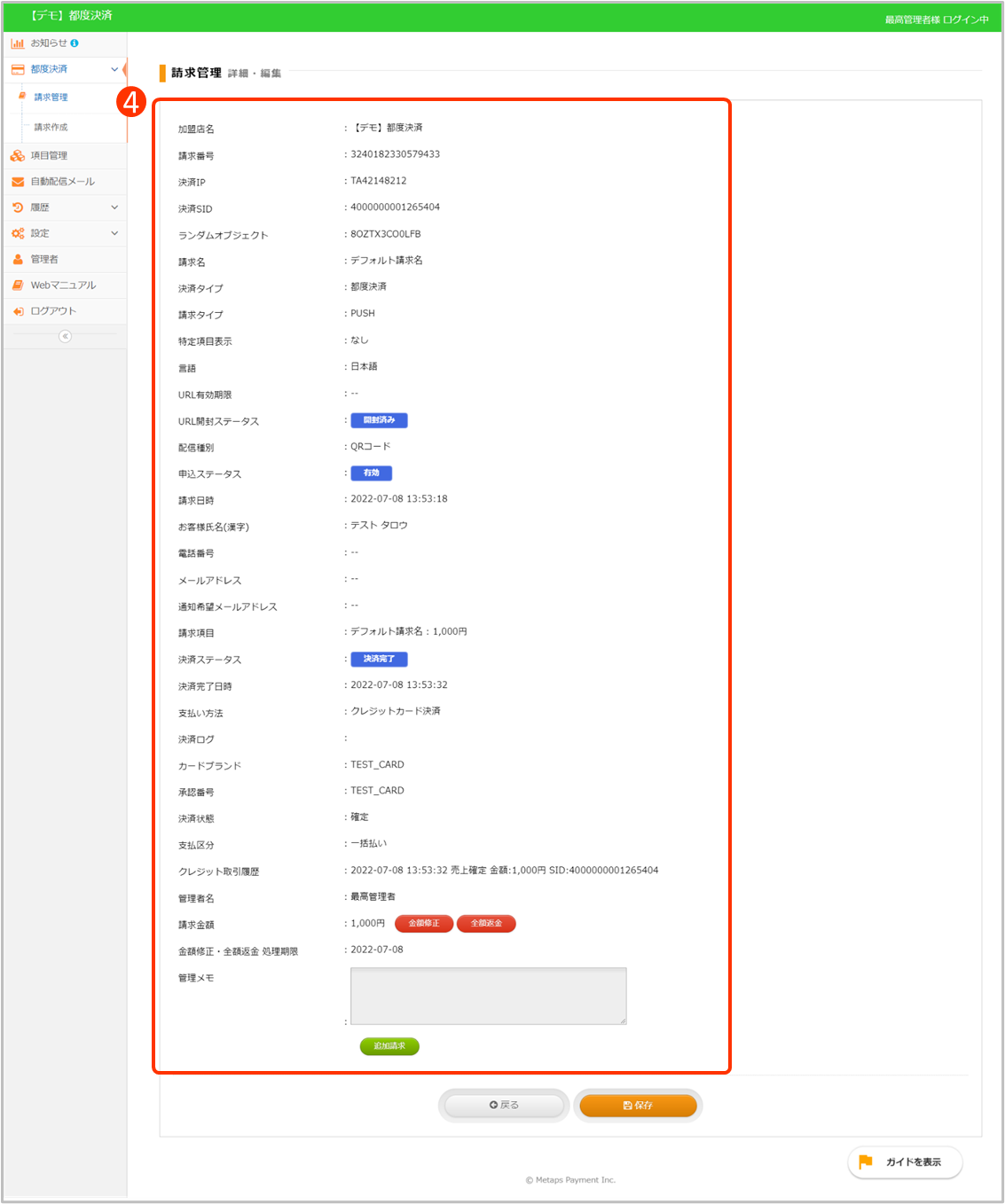Collapse the 都度決済 menu chevron
This screenshot has width=1005, height=1204.
click(x=114, y=69)
